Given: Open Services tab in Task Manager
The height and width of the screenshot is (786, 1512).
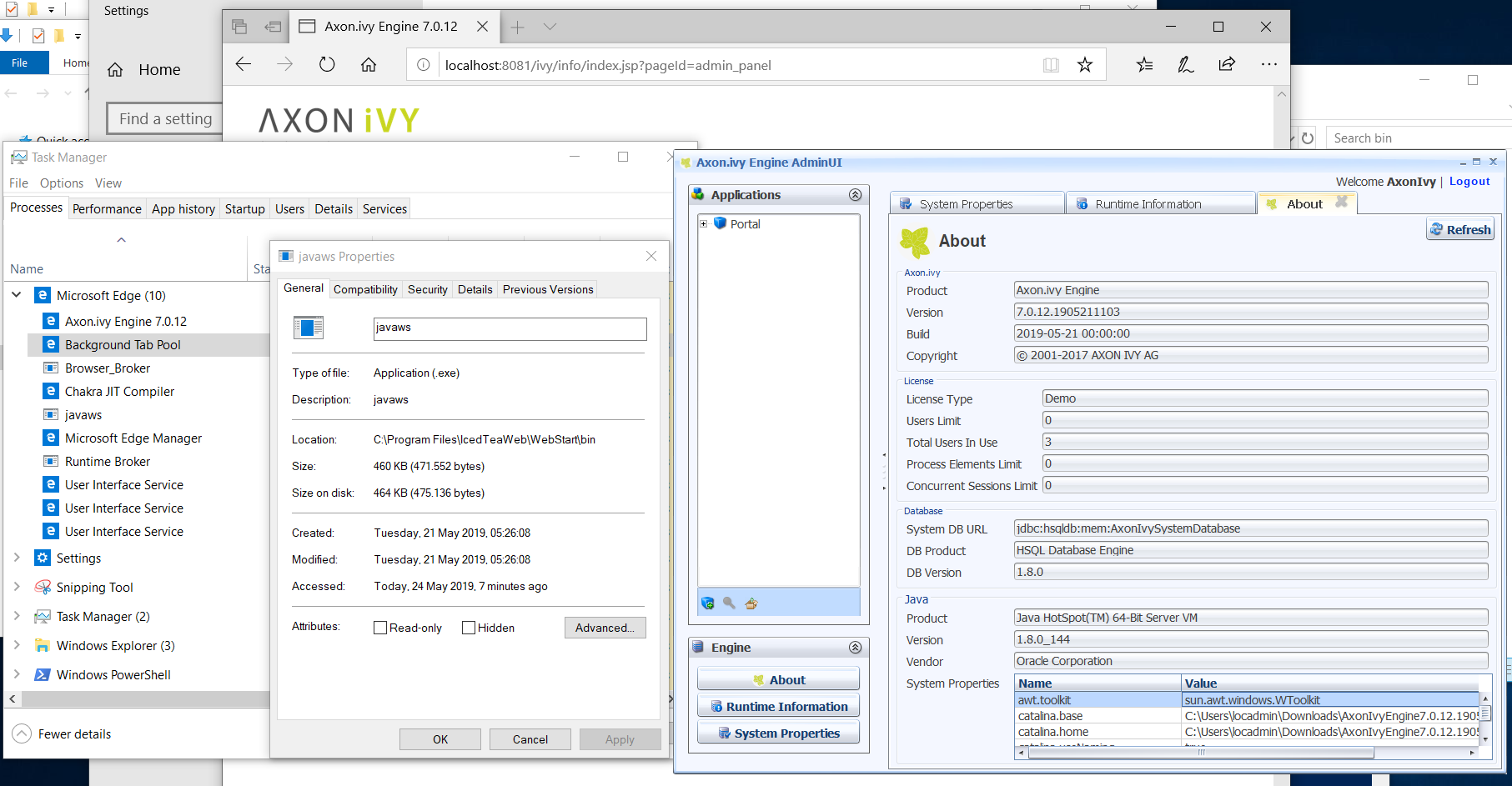Looking at the screenshot, I should [x=384, y=209].
